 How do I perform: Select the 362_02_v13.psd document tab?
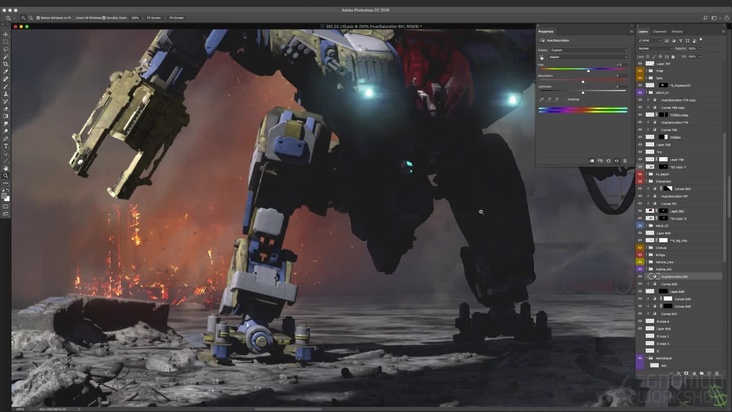[372, 27]
